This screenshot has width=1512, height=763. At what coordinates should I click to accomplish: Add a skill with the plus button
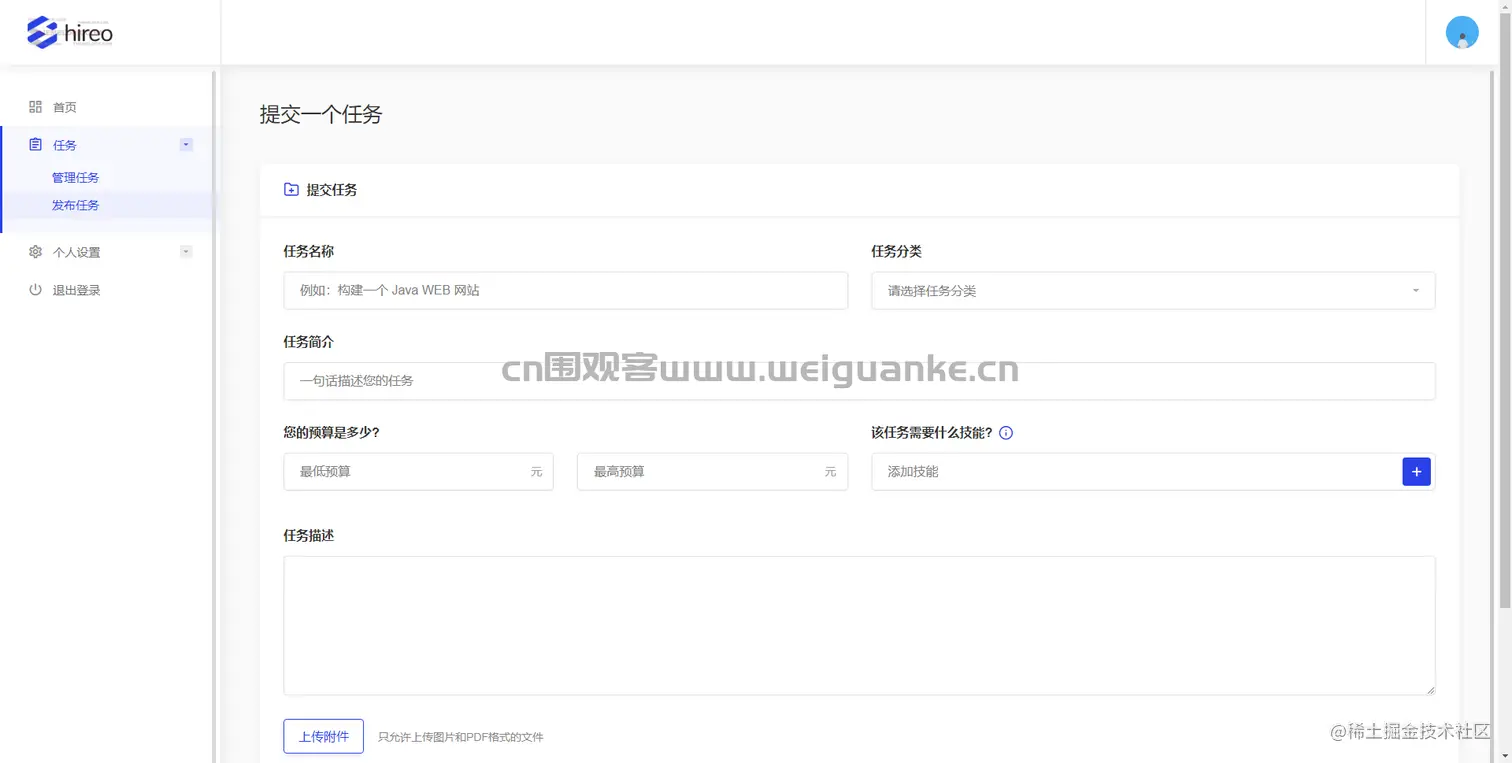pyautogui.click(x=1416, y=472)
